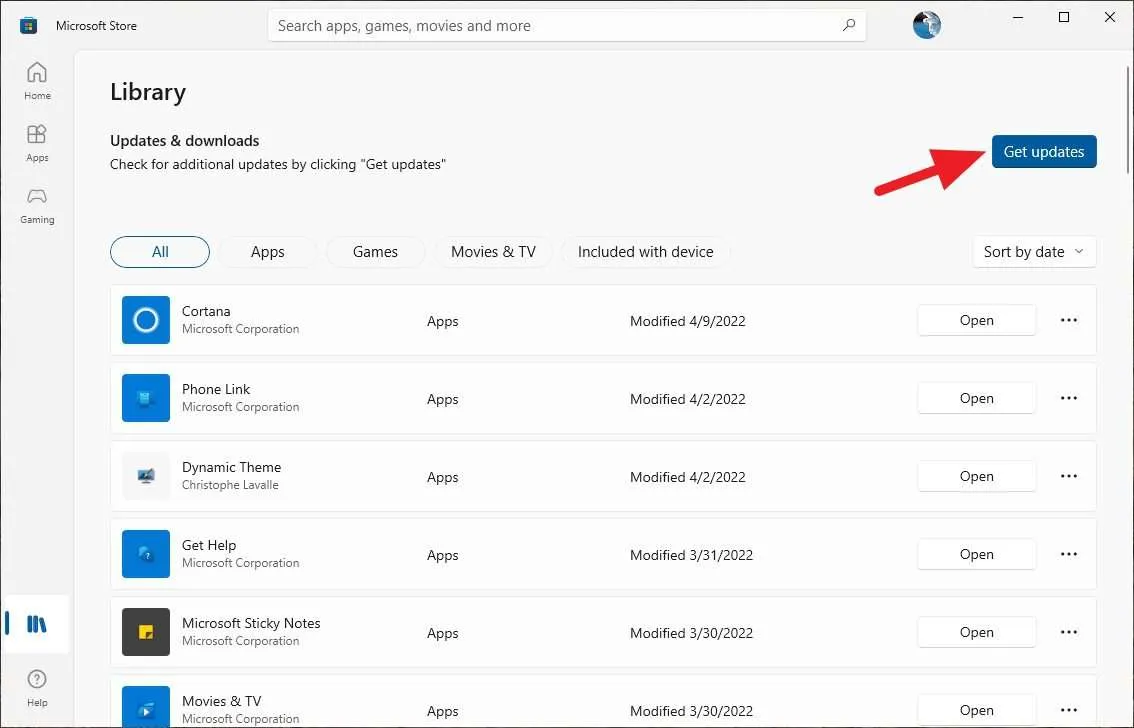The image size is (1134, 728).
Task: Select the Movies & TV filter tab
Action: pos(493,252)
